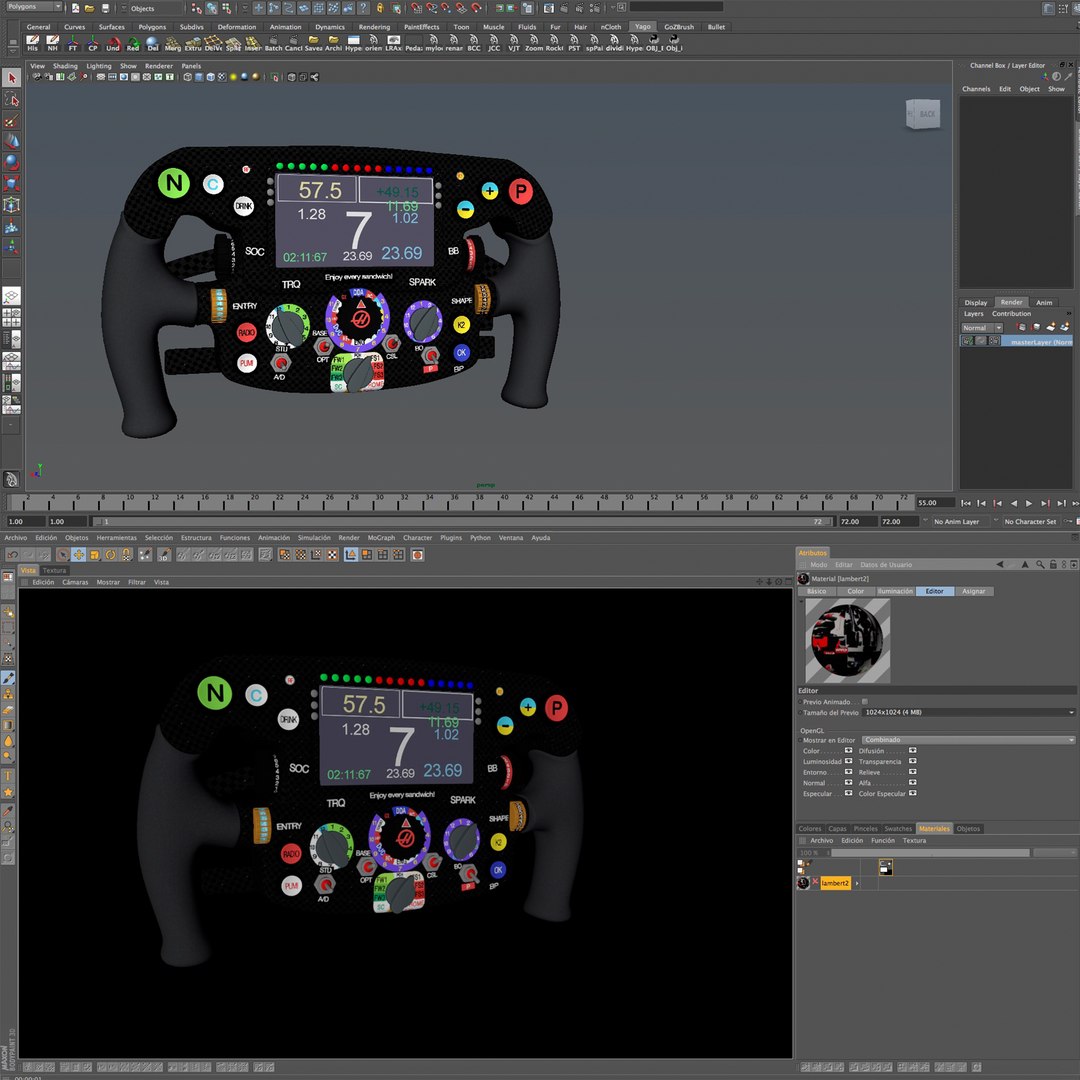
Task: Toggle the Relieve channel checkbox
Action: pos(913,772)
